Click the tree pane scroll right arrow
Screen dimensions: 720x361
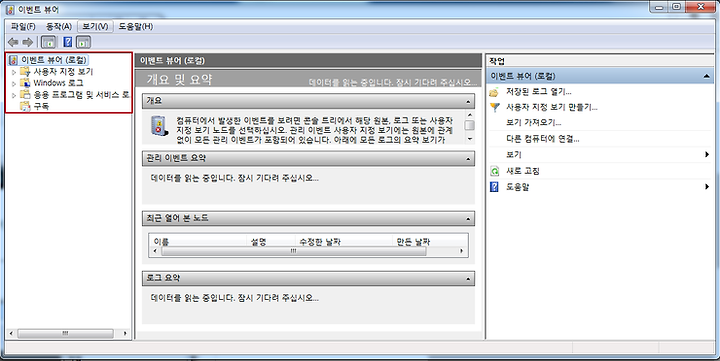125,333
